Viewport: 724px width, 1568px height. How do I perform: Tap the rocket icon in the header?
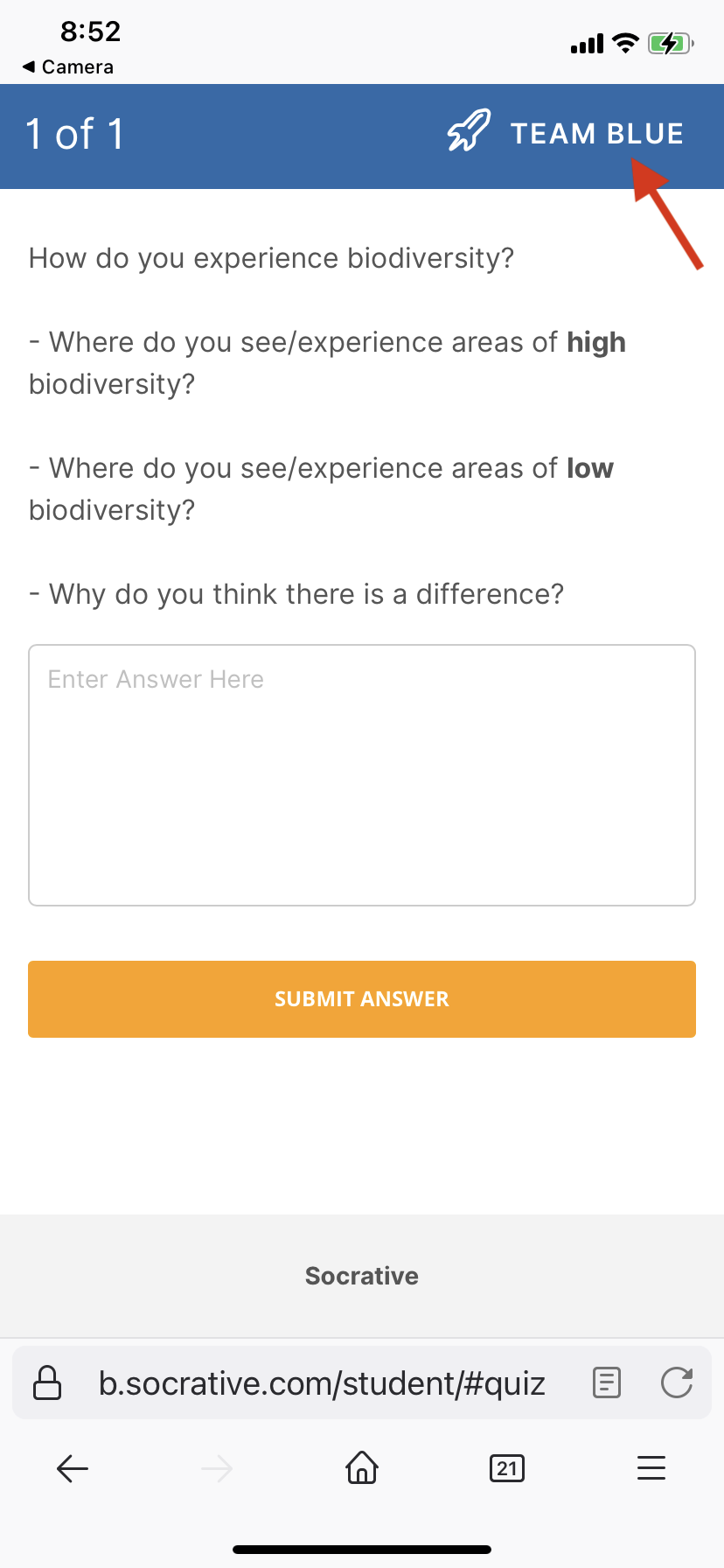(x=469, y=131)
